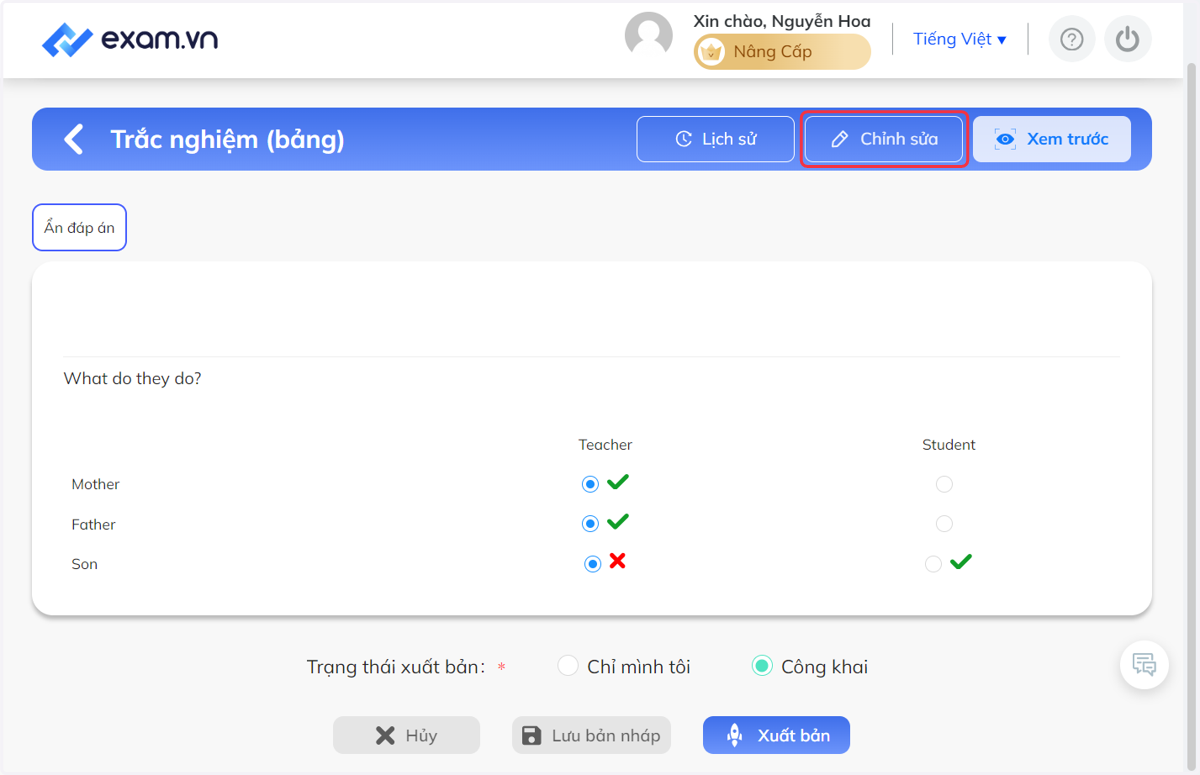Go back using the left chevron arrow
Image resolution: width=1200 pixels, height=775 pixels.
click(73, 139)
